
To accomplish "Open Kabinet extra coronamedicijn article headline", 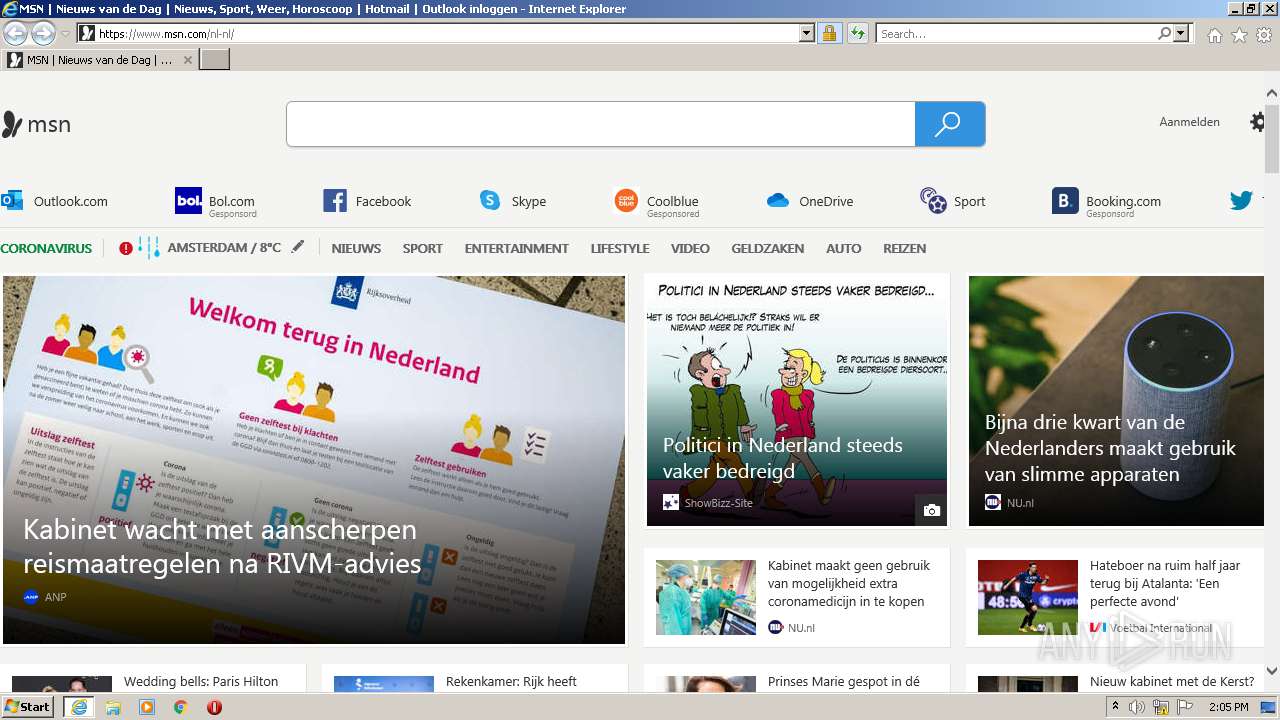I will [849, 583].
